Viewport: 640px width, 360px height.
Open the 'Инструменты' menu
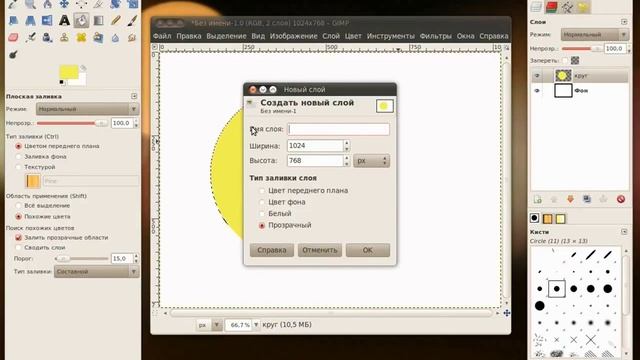(390, 36)
